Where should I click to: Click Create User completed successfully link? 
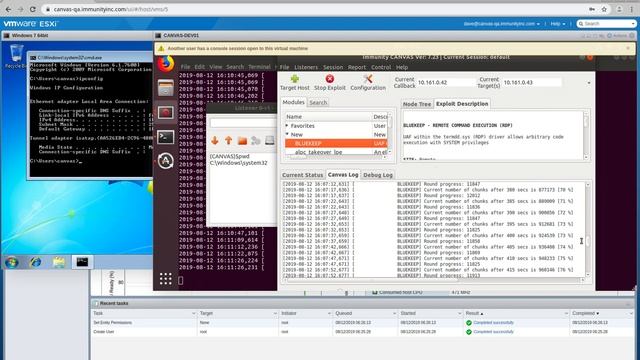tap(493, 332)
